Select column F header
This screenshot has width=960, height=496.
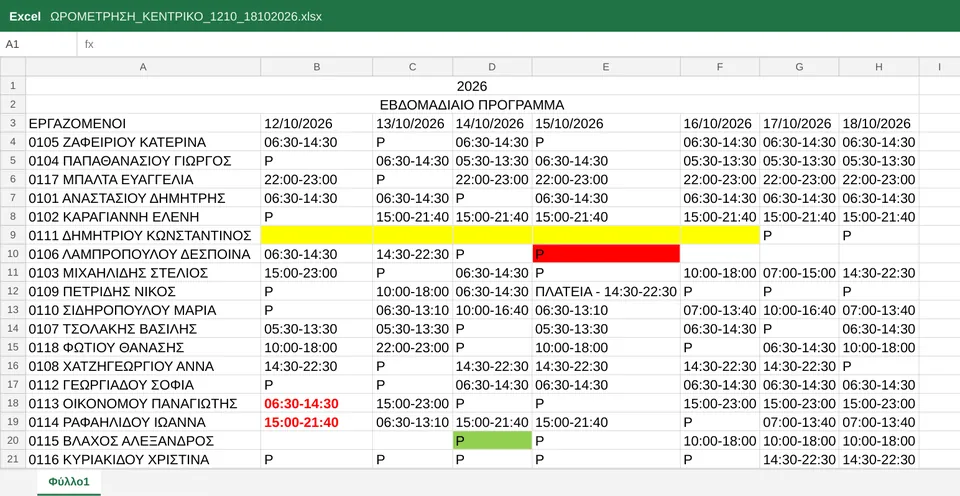click(x=720, y=67)
